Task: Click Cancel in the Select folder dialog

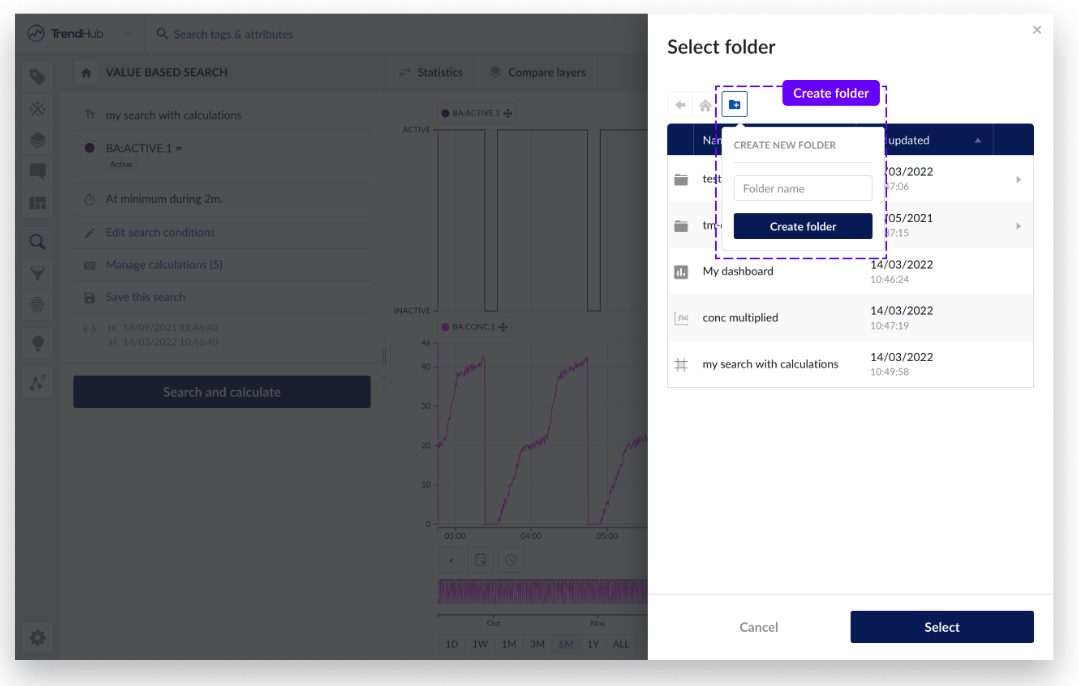Action: point(758,627)
